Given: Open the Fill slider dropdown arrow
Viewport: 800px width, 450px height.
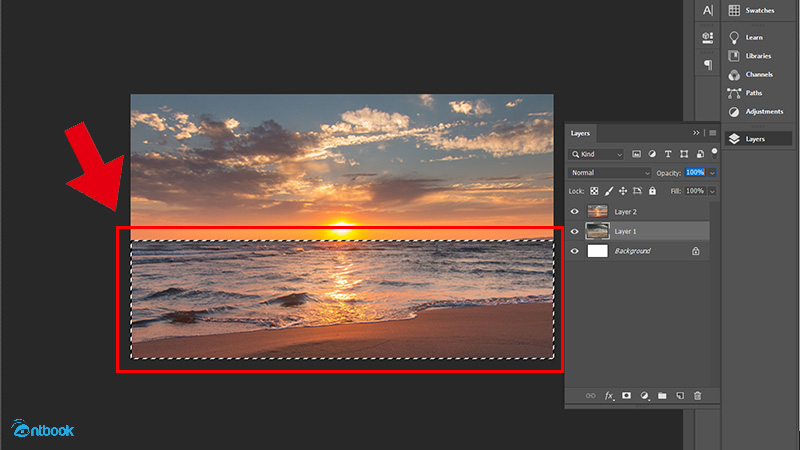Looking at the screenshot, I should [x=712, y=191].
